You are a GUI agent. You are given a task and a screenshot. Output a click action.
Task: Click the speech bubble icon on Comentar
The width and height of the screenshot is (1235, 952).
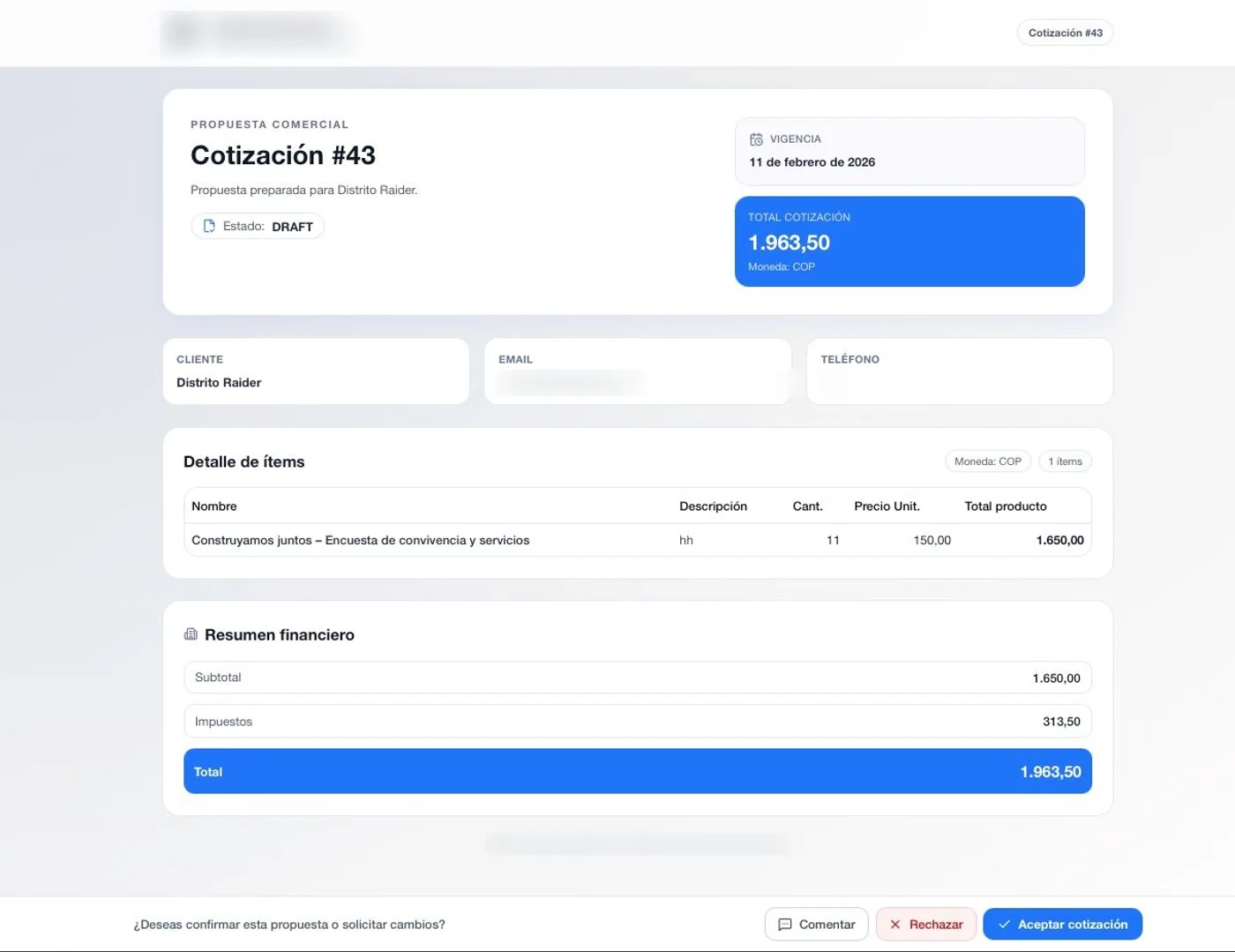point(785,925)
